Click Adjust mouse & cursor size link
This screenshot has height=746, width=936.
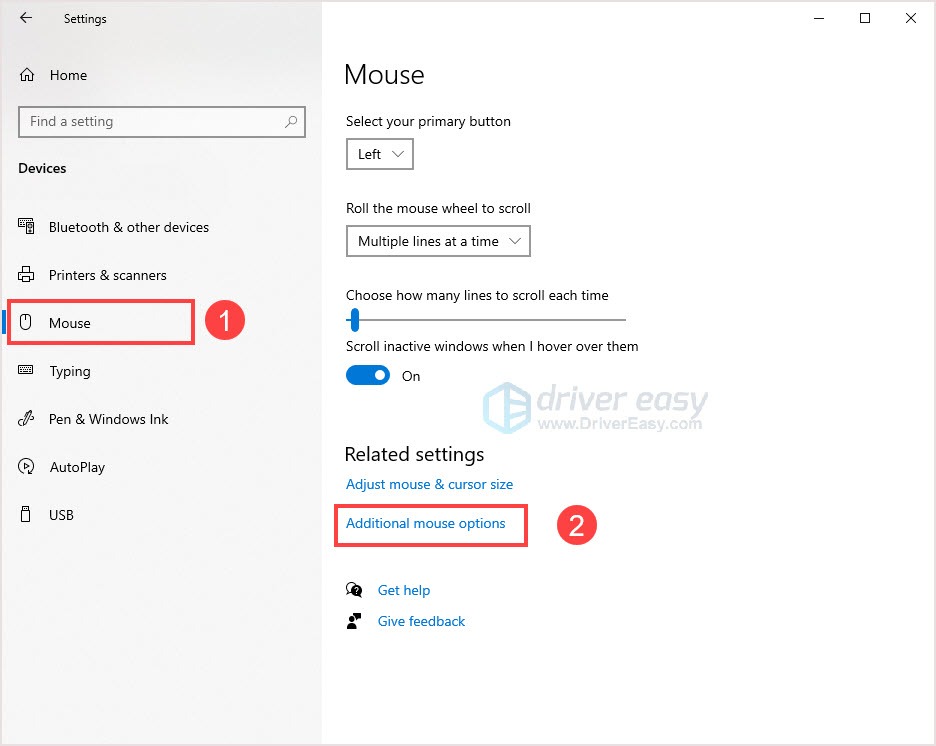(429, 484)
